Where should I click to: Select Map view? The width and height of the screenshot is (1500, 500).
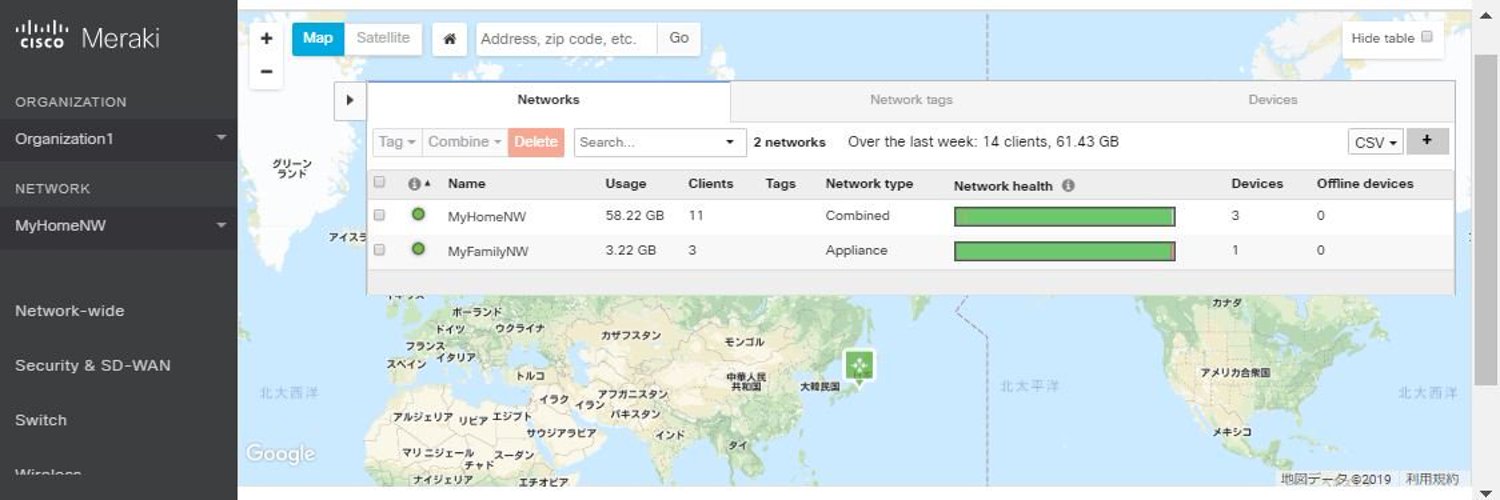pos(318,39)
